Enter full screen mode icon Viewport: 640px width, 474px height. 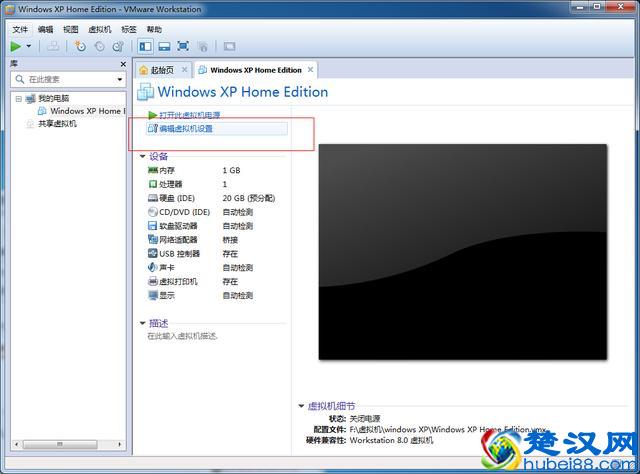click(183, 46)
